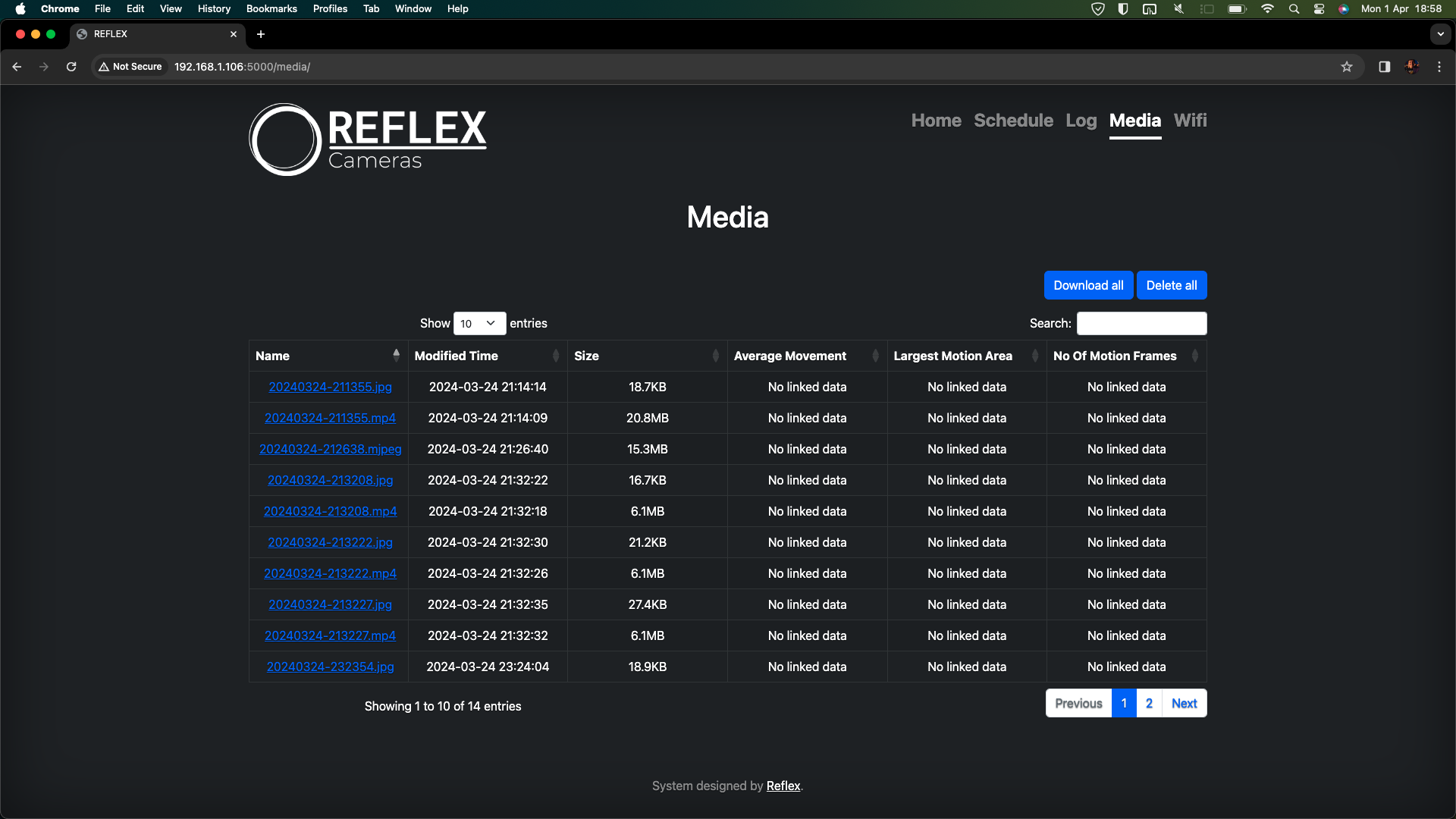1456x819 pixels.
Task: Click the Next pagination button
Action: coord(1184,703)
